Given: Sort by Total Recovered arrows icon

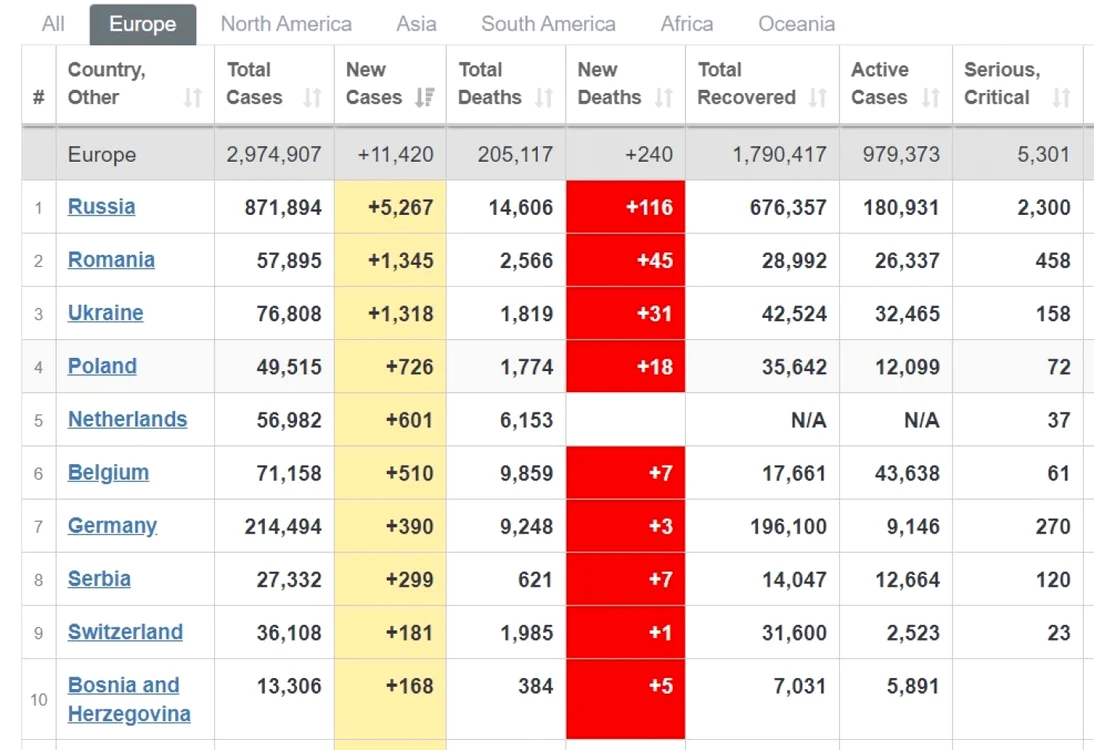Looking at the screenshot, I should point(818,98).
